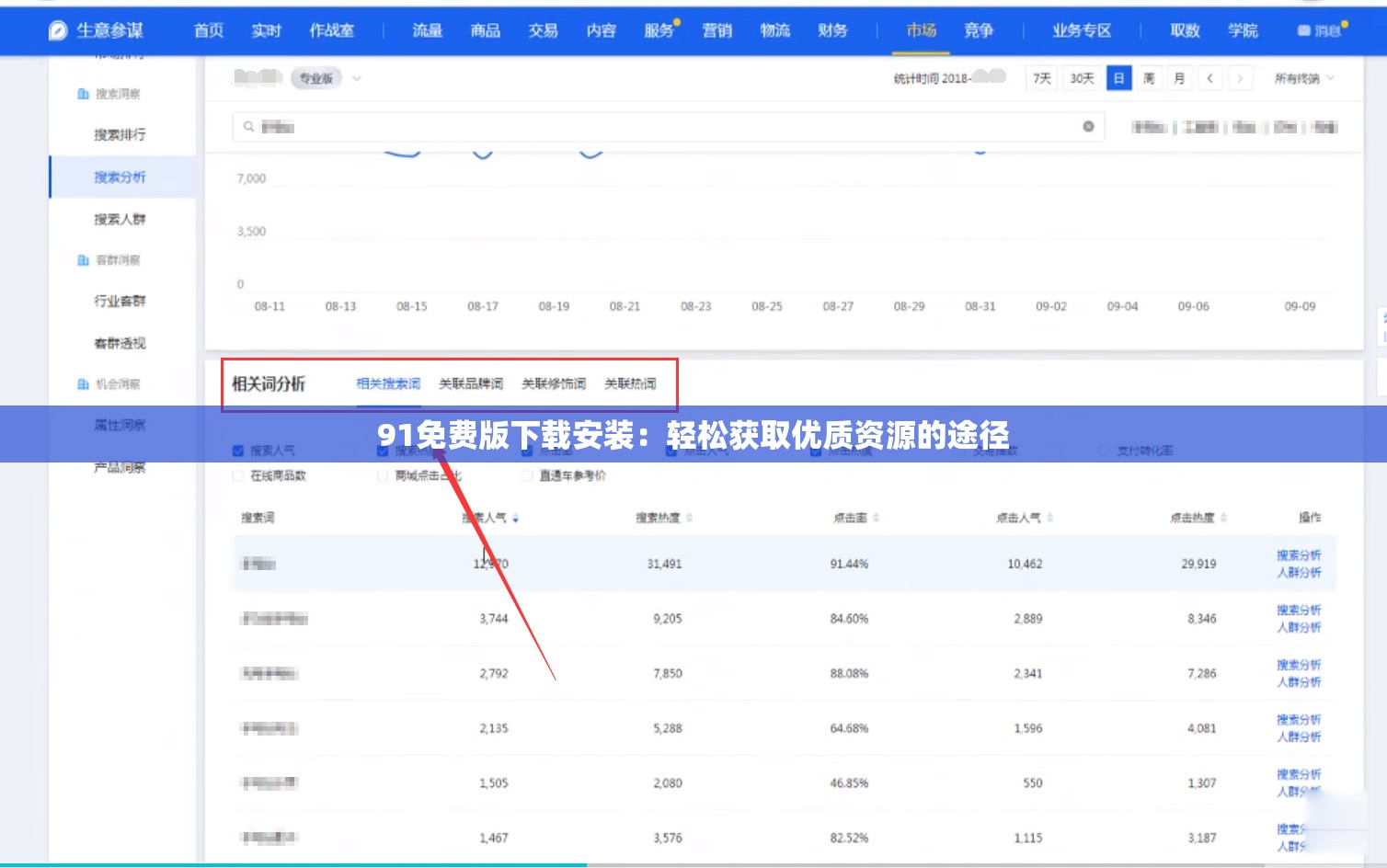Click the keyword search input field
Viewport: 1387px width, 868px height.
click(x=669, y=127)
